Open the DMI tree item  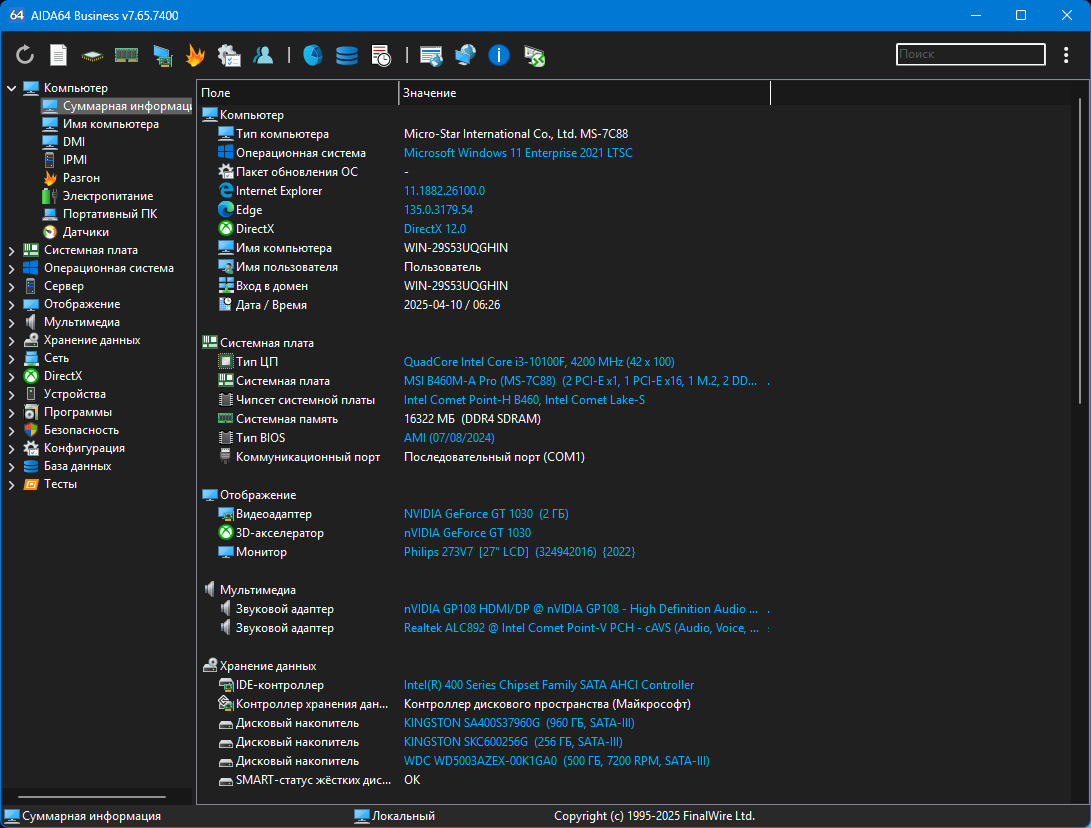74,142
